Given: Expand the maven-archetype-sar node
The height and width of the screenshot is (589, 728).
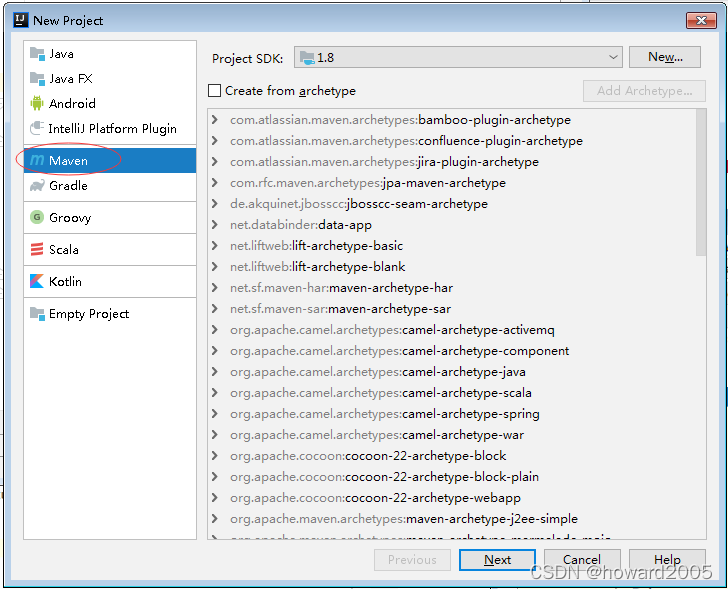Looking at the screenshot, I should (x=214, y=309).
